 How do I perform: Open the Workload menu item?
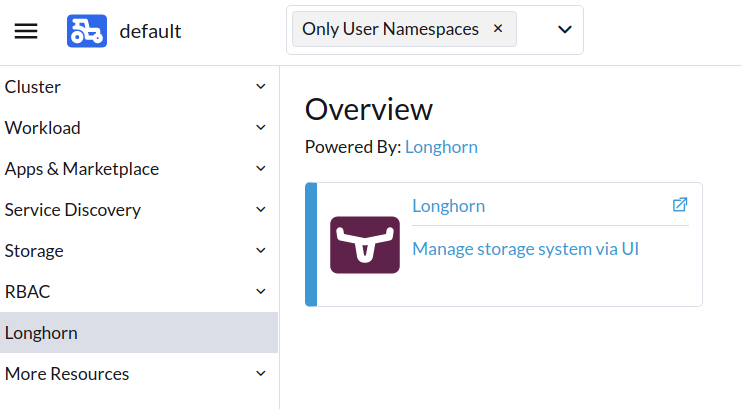42,128
